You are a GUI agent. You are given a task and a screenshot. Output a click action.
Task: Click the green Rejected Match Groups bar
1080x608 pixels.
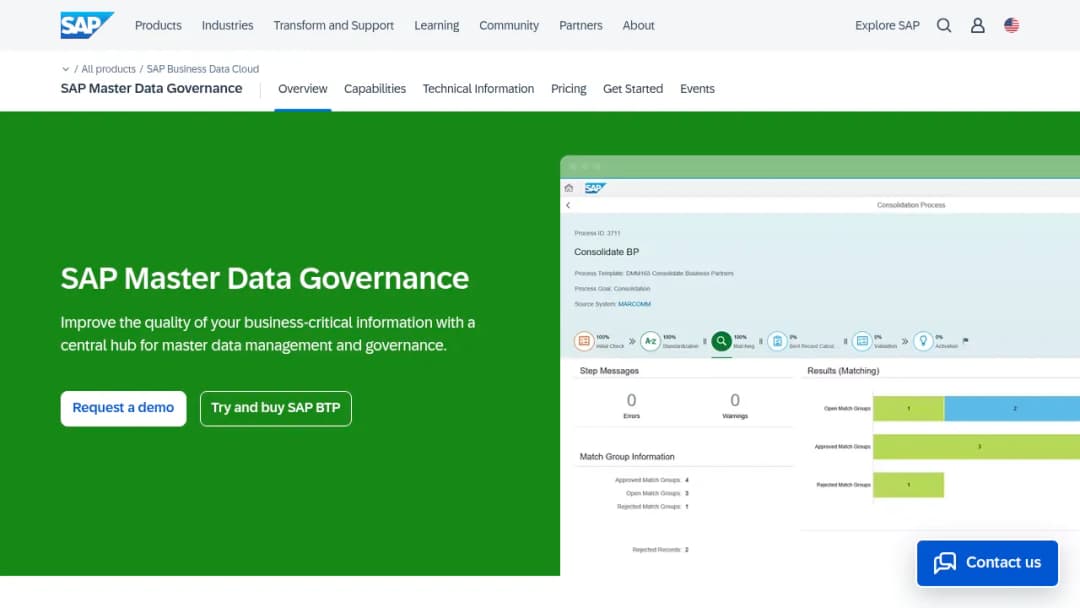908,485
